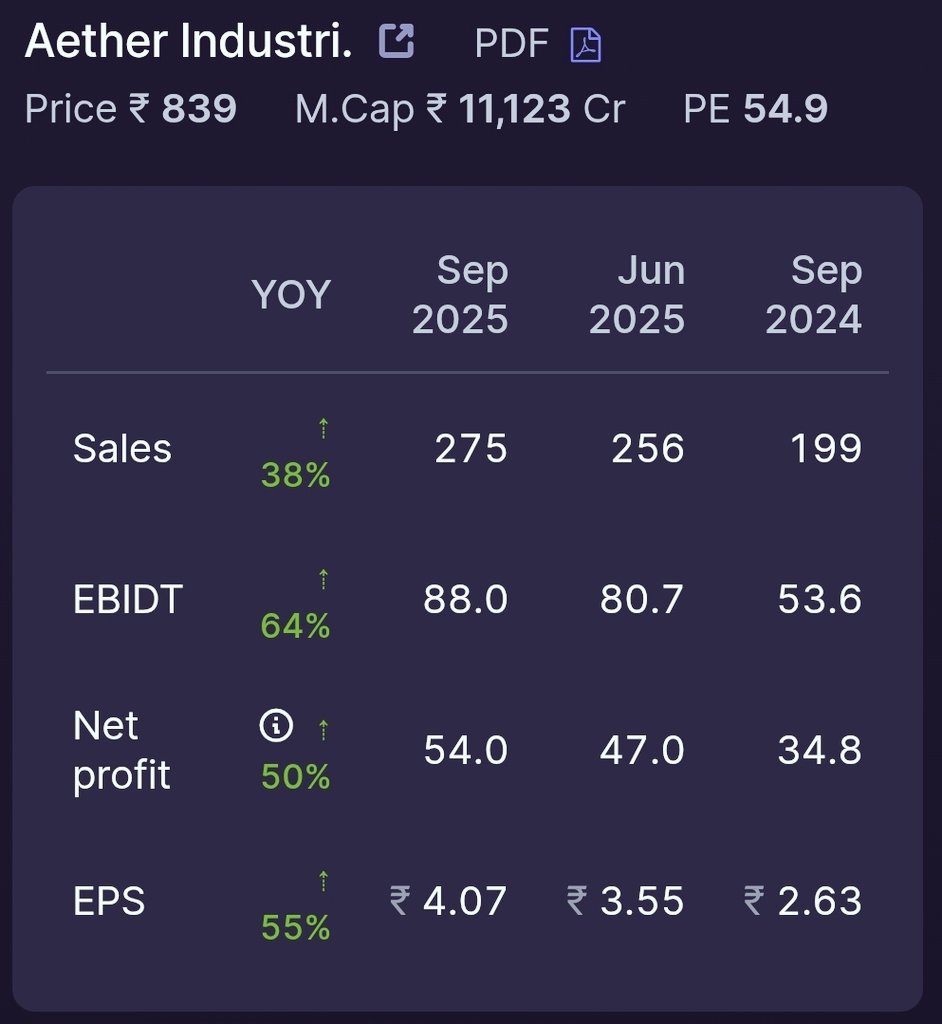Select the Jun 2025 column header

coord(638,295)
